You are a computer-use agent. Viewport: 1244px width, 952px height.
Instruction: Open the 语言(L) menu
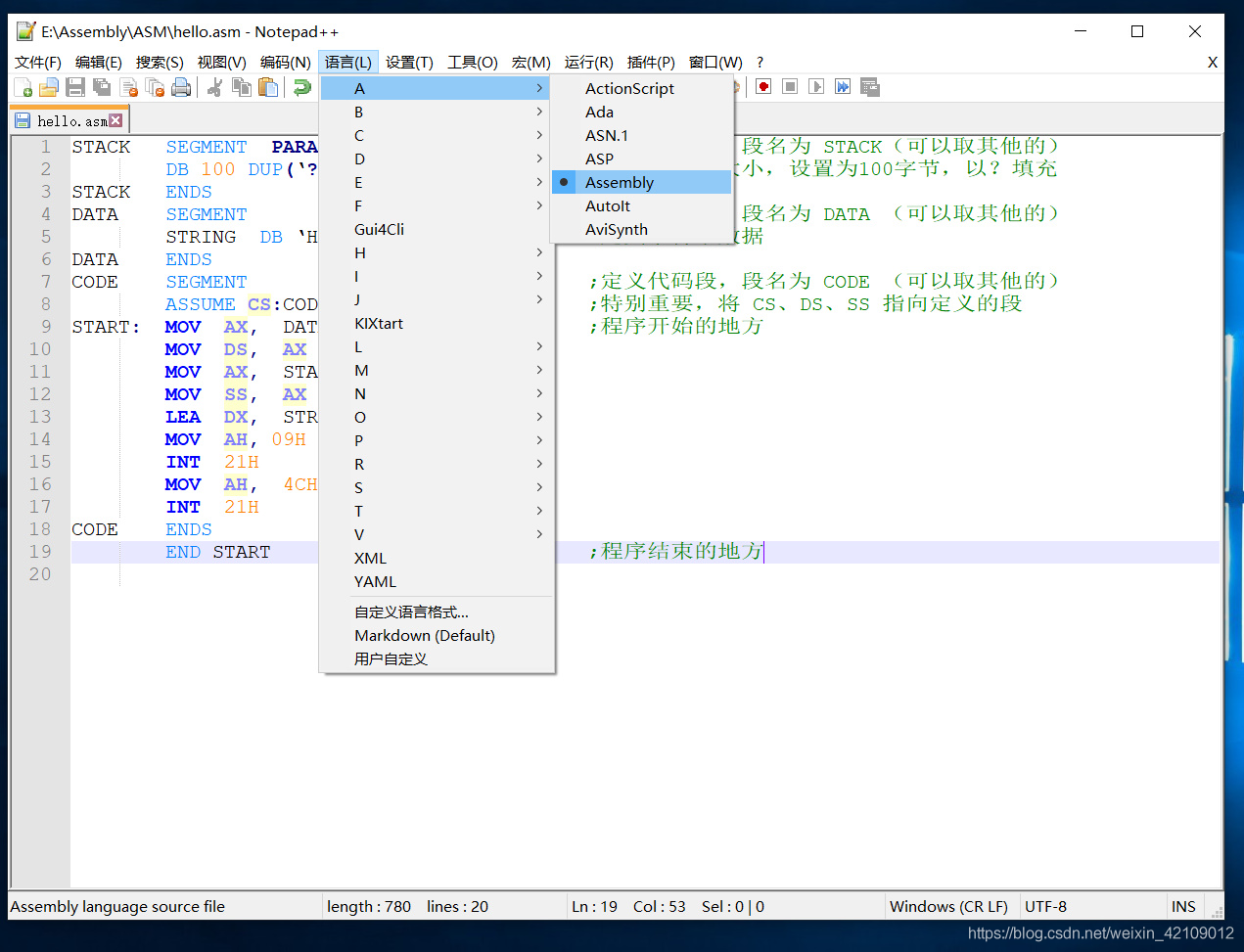[x=348, y=62]
